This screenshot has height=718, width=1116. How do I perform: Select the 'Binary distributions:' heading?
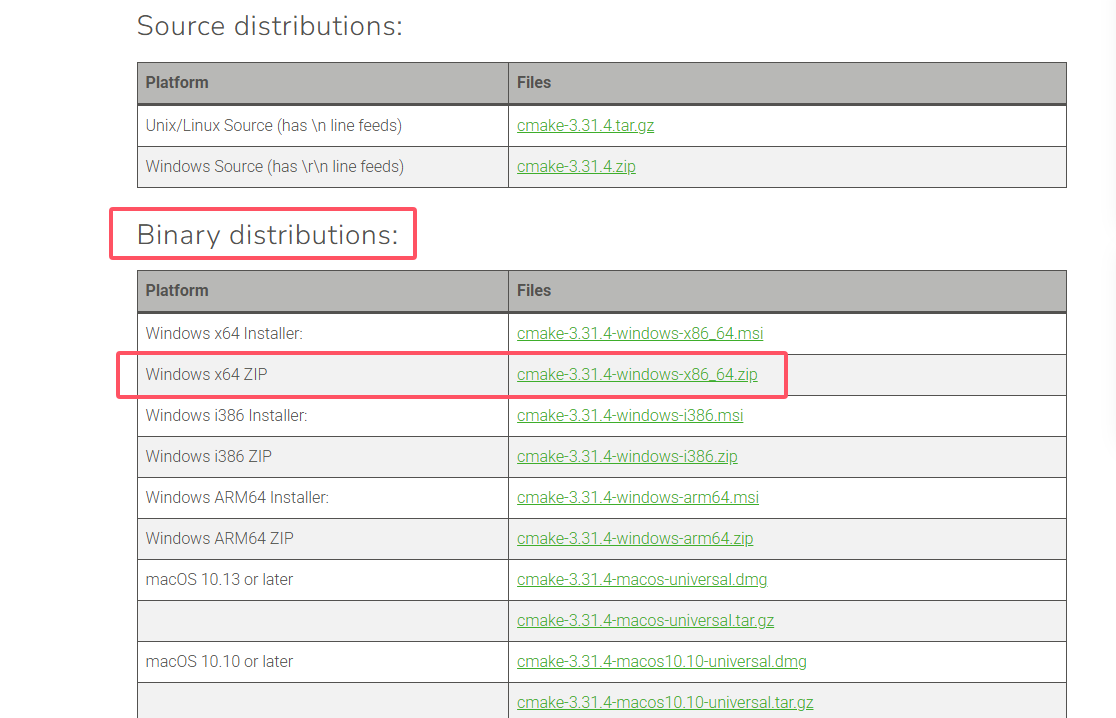coord(268,235)
